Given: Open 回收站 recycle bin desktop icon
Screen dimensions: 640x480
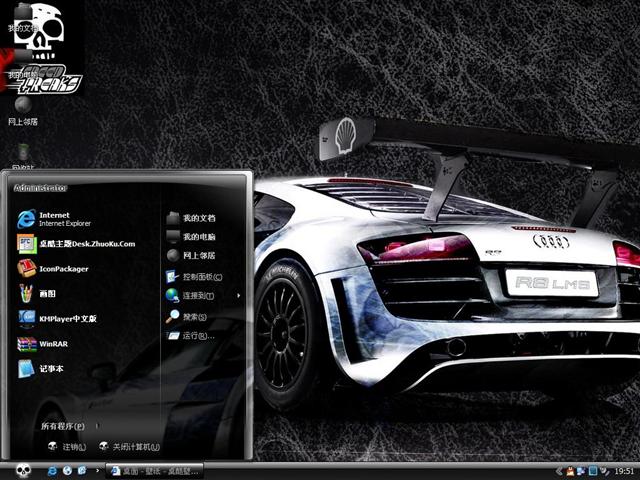Looking at the screenshot, I should coord(23,157).
